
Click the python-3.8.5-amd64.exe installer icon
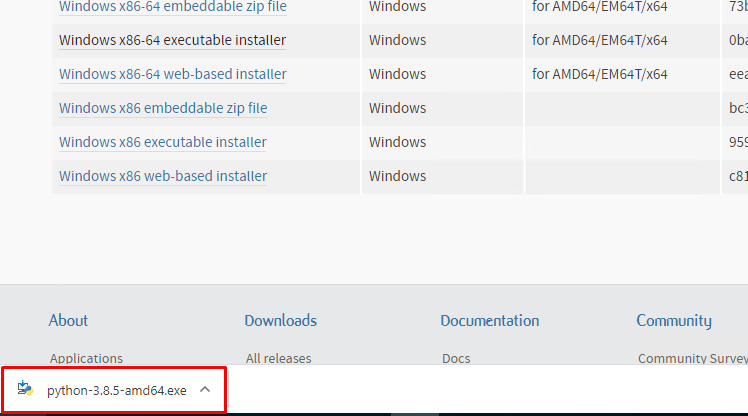point(25,388)
